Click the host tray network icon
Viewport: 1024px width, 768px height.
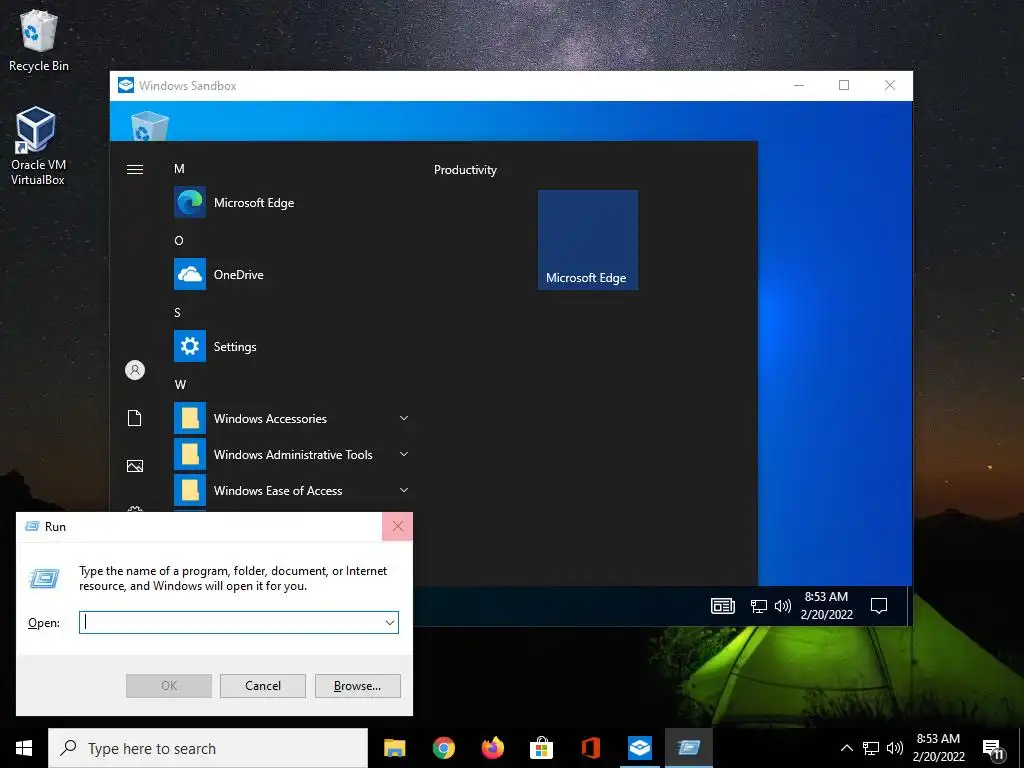pyautogui.click(x=871, y=748)
